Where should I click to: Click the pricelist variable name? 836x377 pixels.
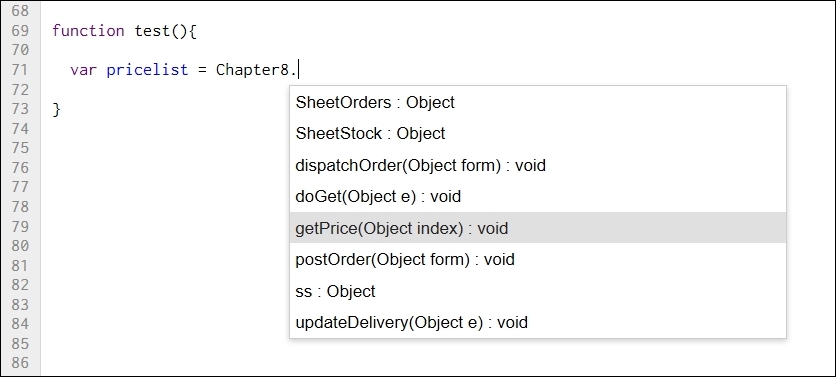pos(147,70)
